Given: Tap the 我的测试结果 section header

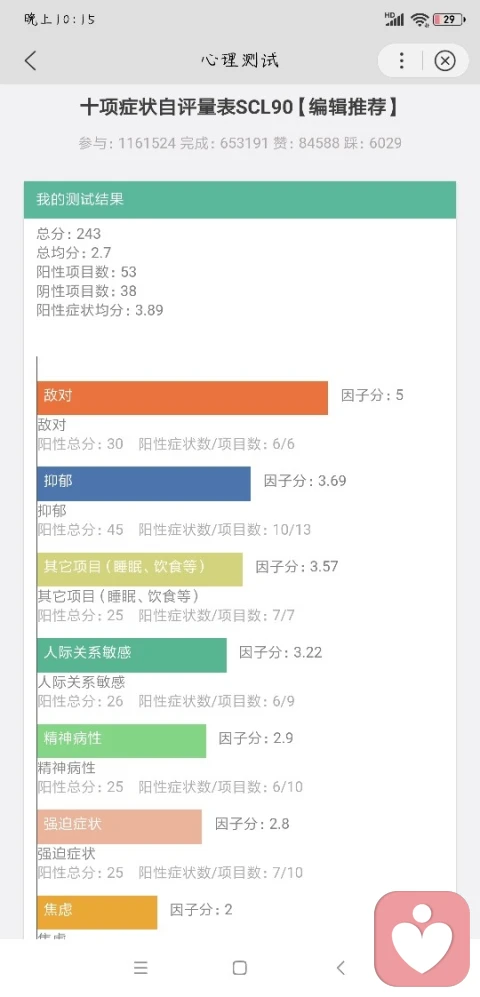Looking at the screenshot, I should [x=240, y=200].
